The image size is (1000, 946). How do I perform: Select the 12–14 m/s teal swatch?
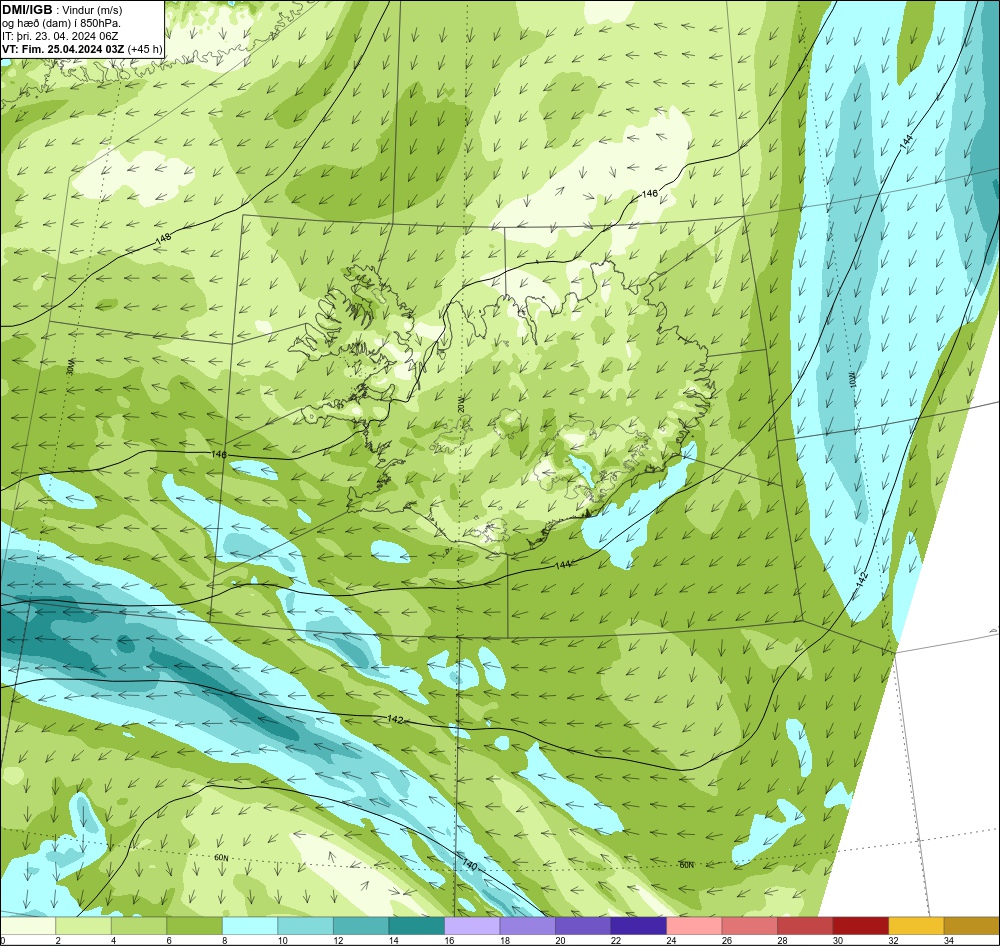[361, 925]
